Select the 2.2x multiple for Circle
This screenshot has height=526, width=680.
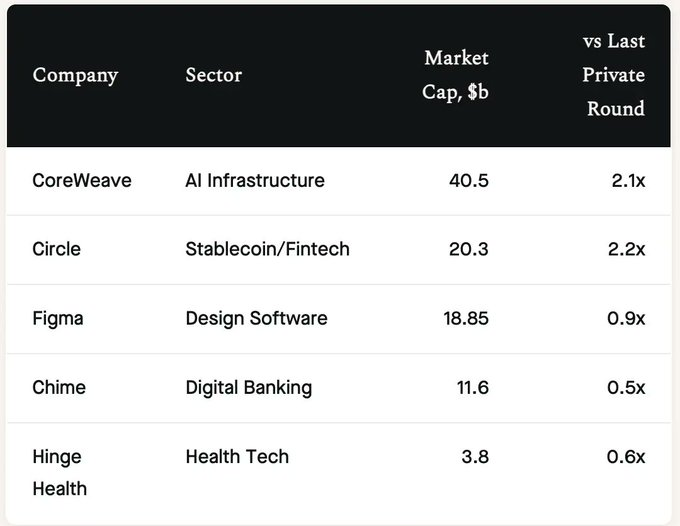click(x=626, y=249)
